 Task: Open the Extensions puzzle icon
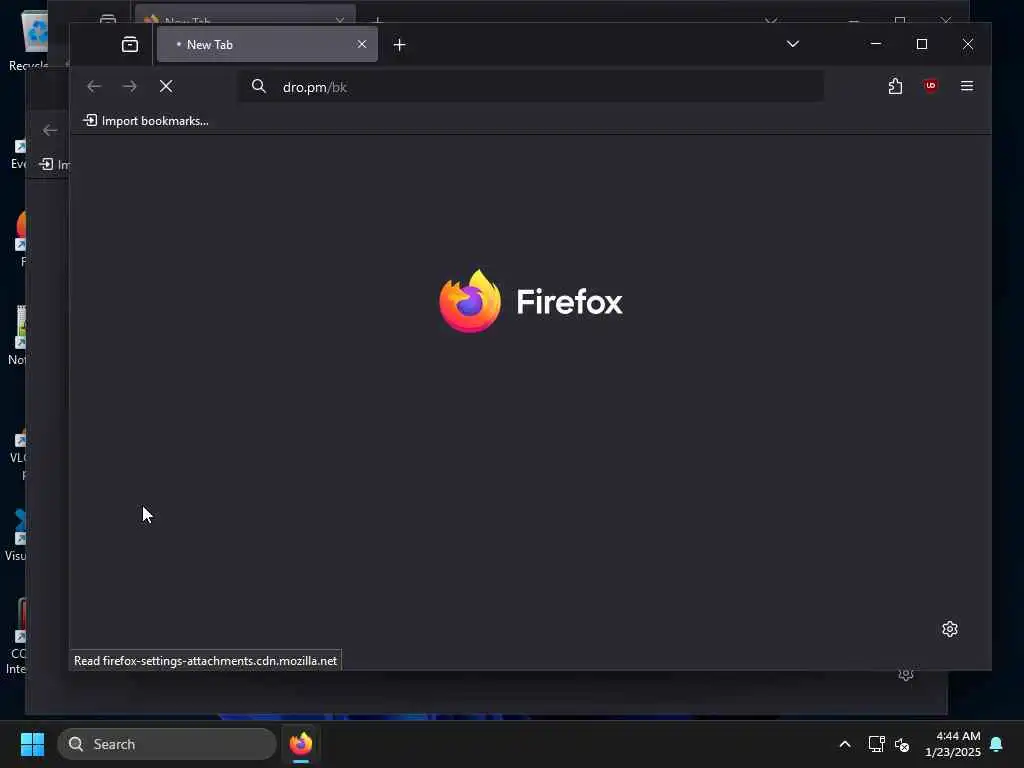895,86
